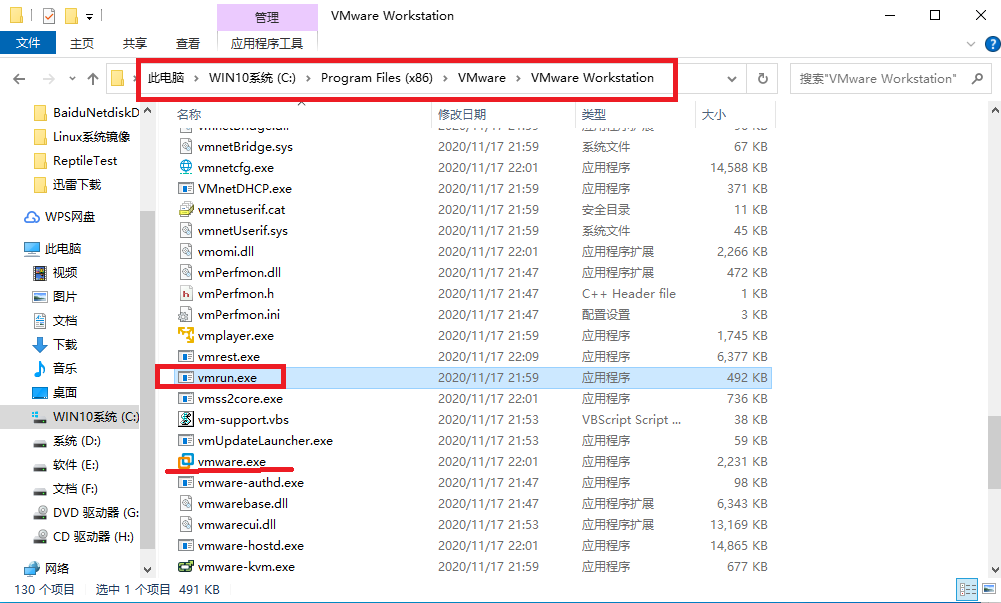This screenshot has height=603, width=1001.
Task: Open the 文件 menu tab
Action: (28, 43)
